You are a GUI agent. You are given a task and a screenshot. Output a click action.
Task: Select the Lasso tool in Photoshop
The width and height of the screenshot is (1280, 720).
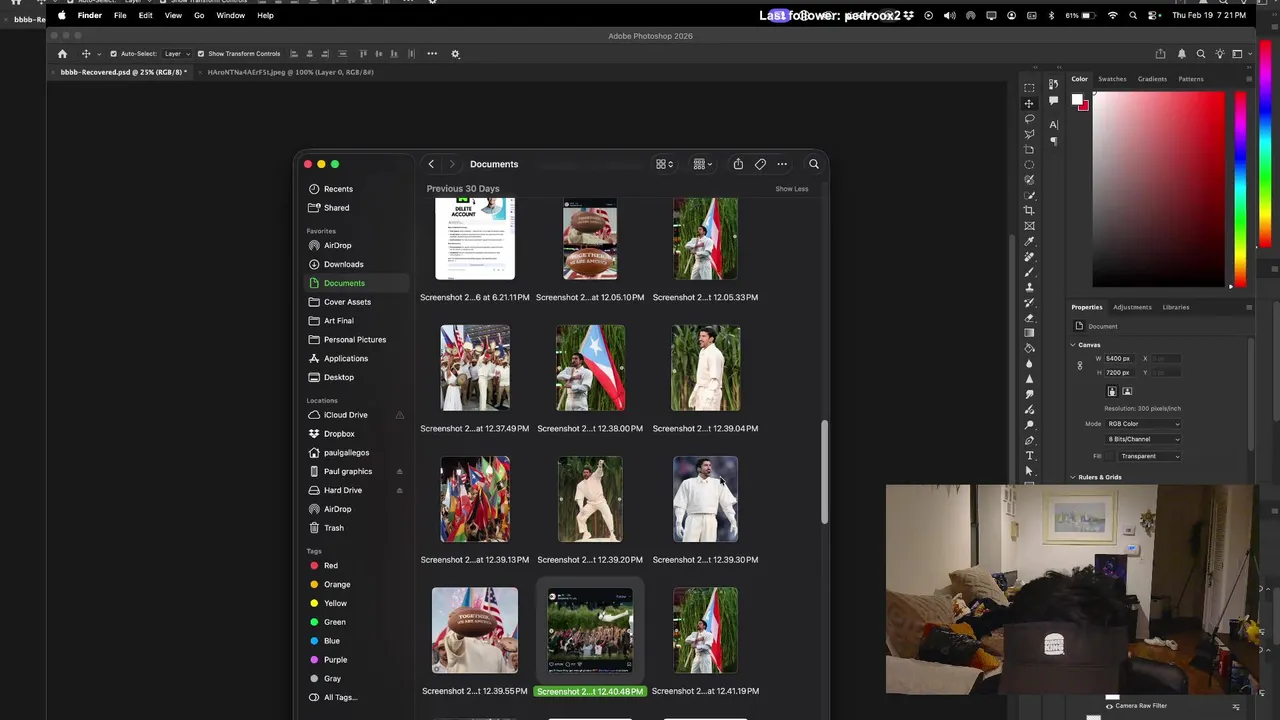[x=1029, y=119]
